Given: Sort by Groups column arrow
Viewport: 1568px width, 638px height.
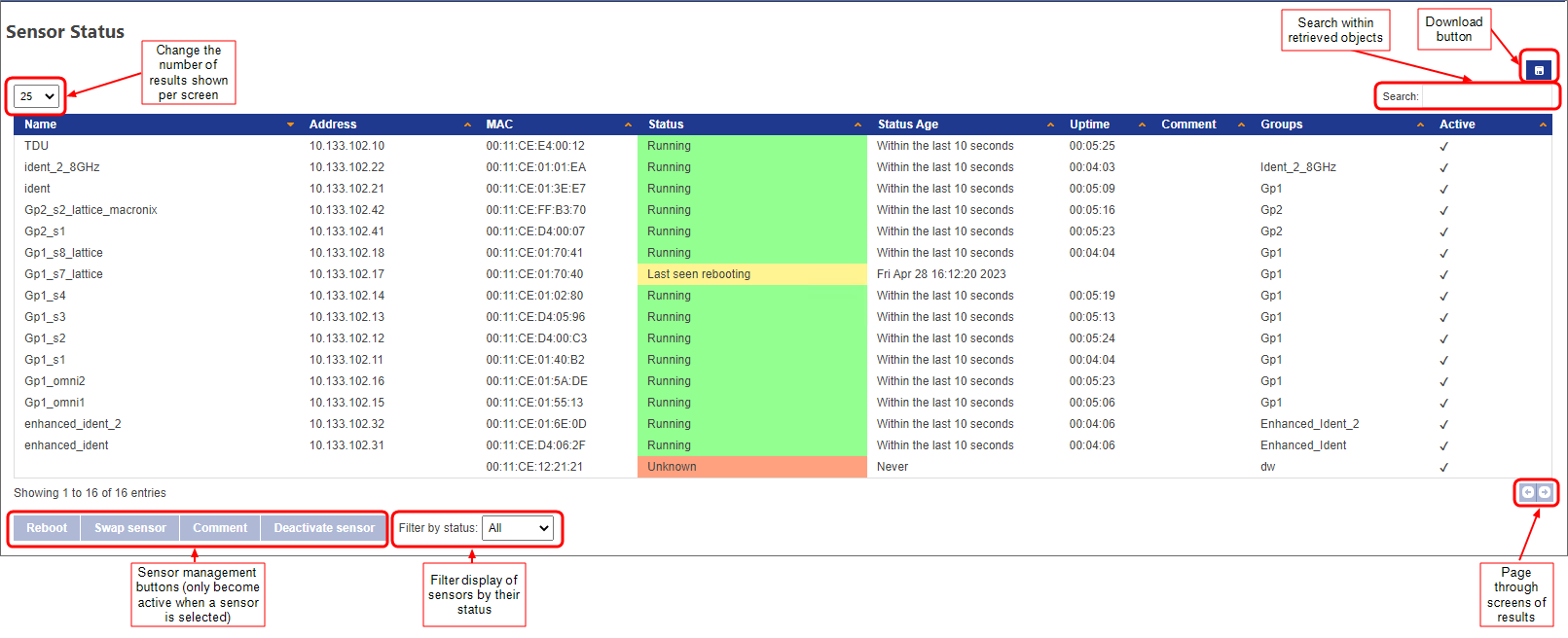Looking at the screenshot, I should 1420,124.
